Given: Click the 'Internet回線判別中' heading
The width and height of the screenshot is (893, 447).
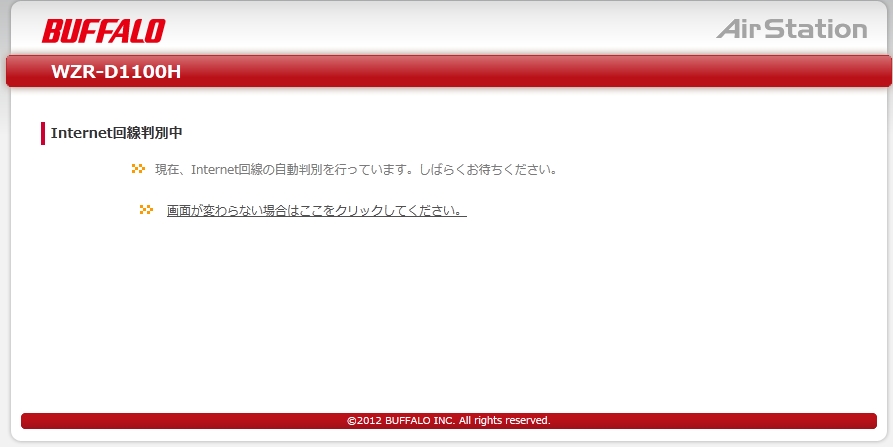Looking at the screenshot, I should (x=117, y=133).
